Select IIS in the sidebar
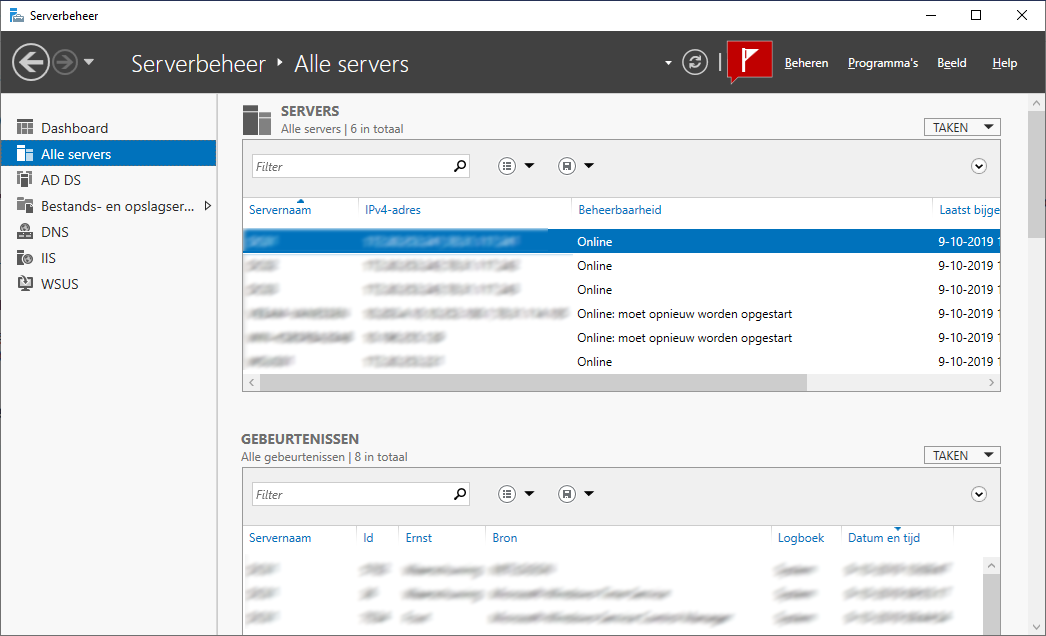Screen dimensions: 1046x636 (x=48, y=258)
